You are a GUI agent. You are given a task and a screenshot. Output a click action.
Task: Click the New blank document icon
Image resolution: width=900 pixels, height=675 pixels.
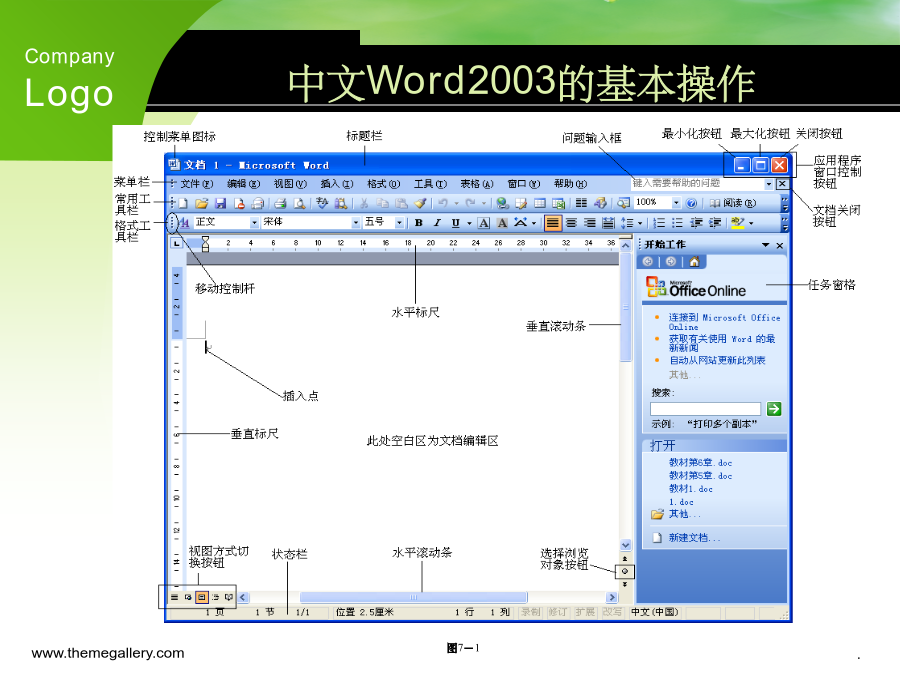point(183,203)
